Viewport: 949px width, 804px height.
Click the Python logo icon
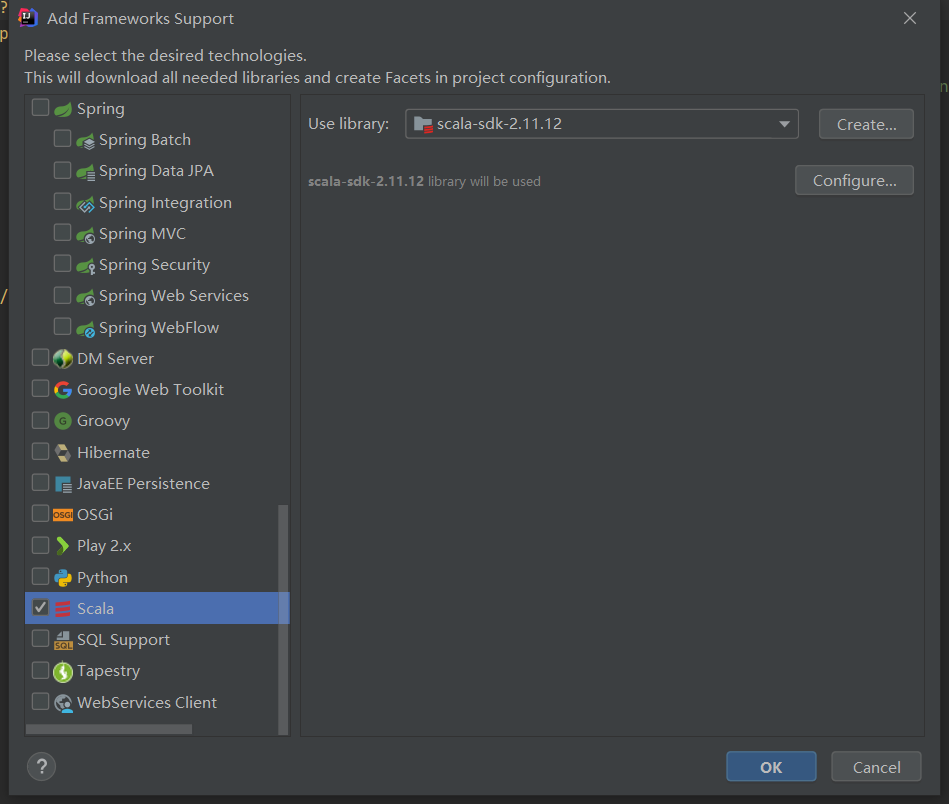click(63, 578)
